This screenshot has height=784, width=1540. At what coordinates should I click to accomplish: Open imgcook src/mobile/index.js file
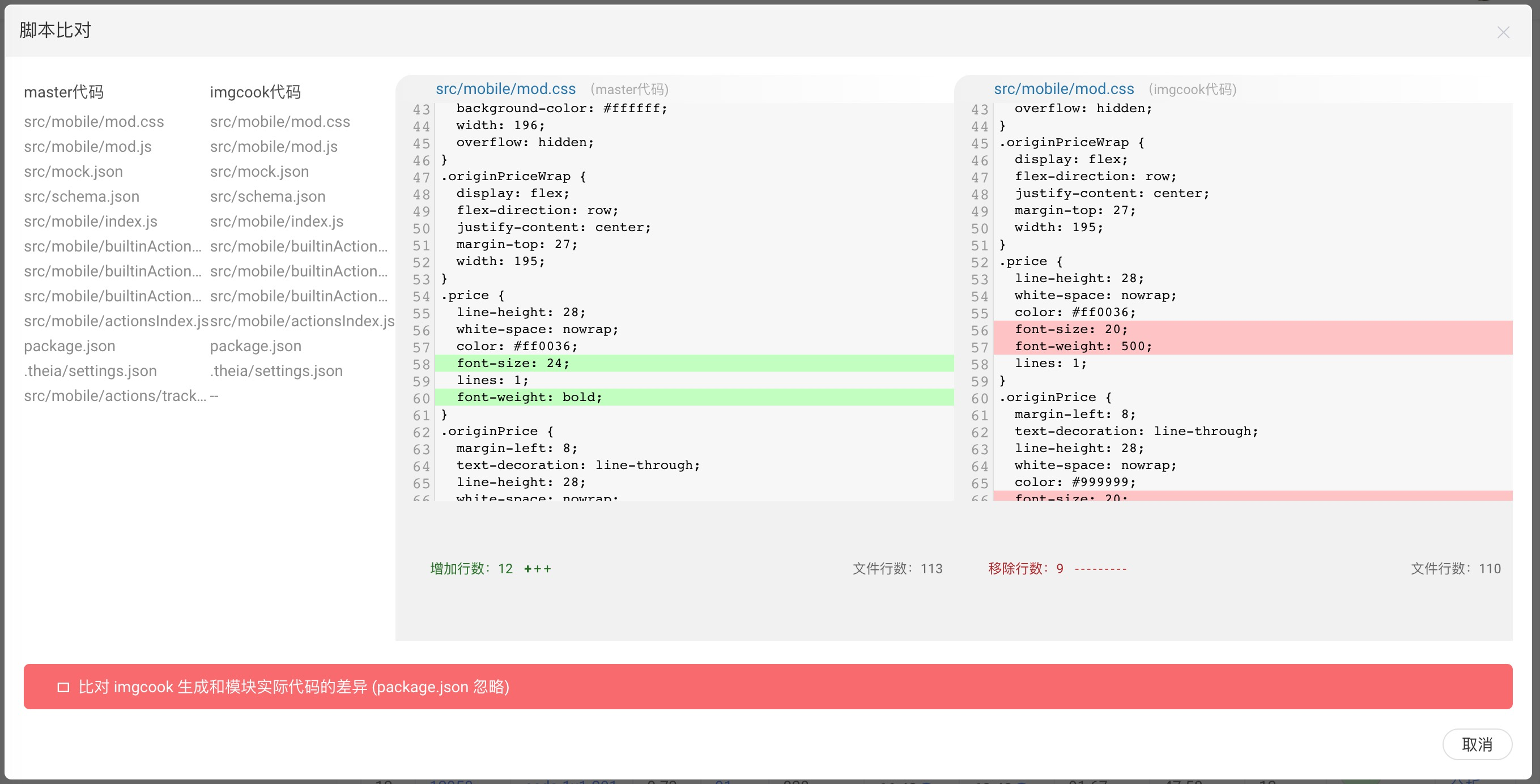[x=277, y=221]
